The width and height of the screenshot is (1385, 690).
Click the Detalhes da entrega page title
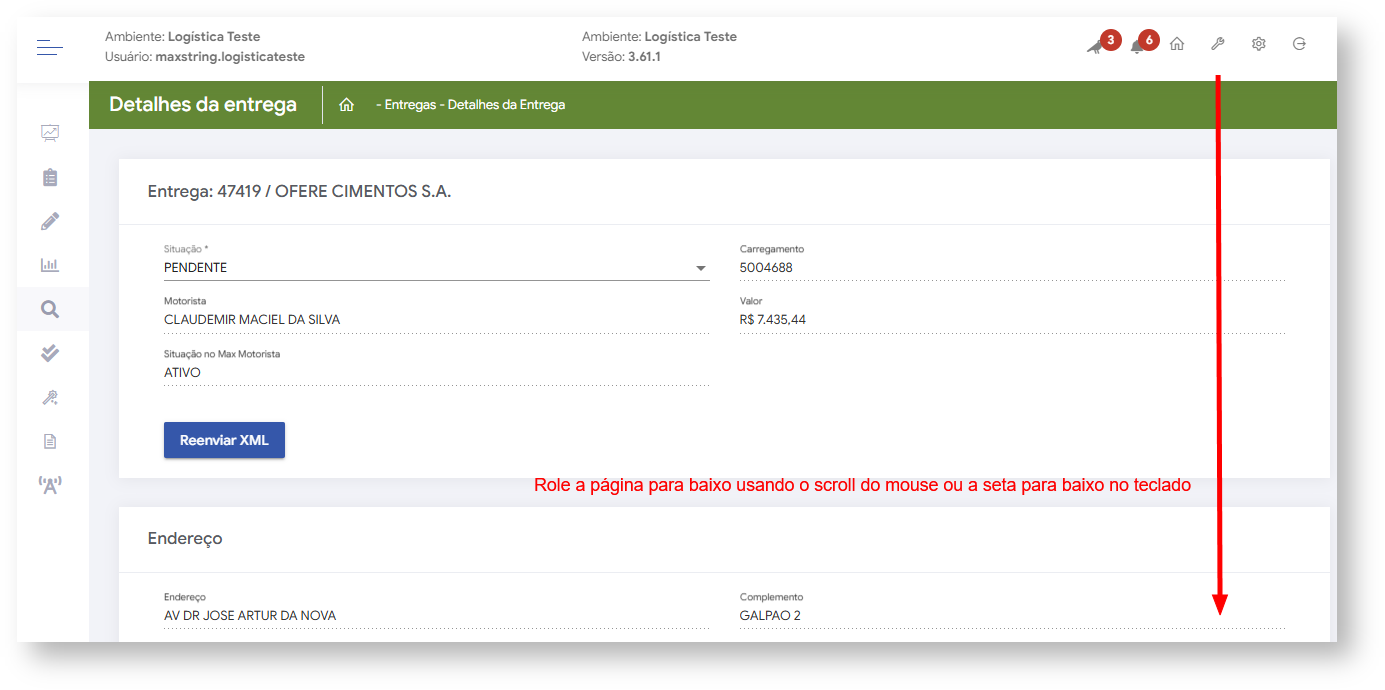pos(203,105)
